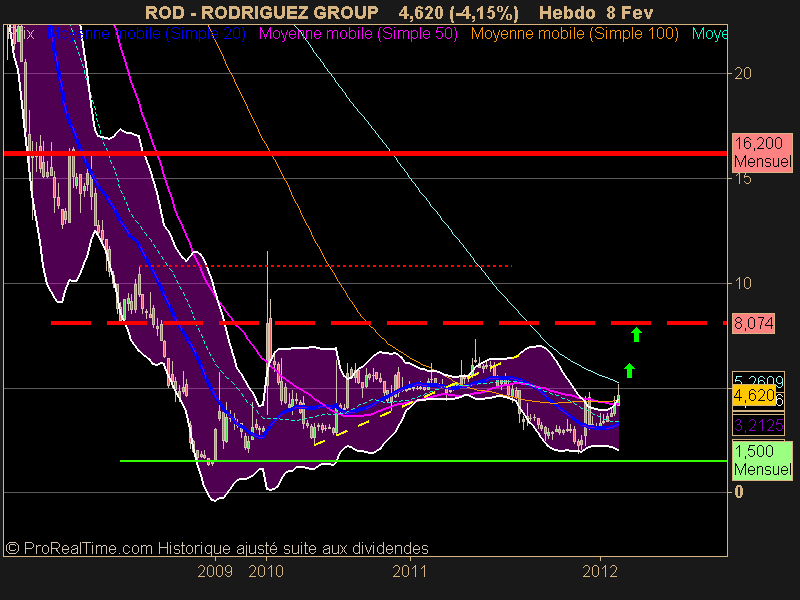Image resolution: width=800 pixels, height=600 pixels.
Task: Click the orange 4,620 current price label
Action: 754,395
